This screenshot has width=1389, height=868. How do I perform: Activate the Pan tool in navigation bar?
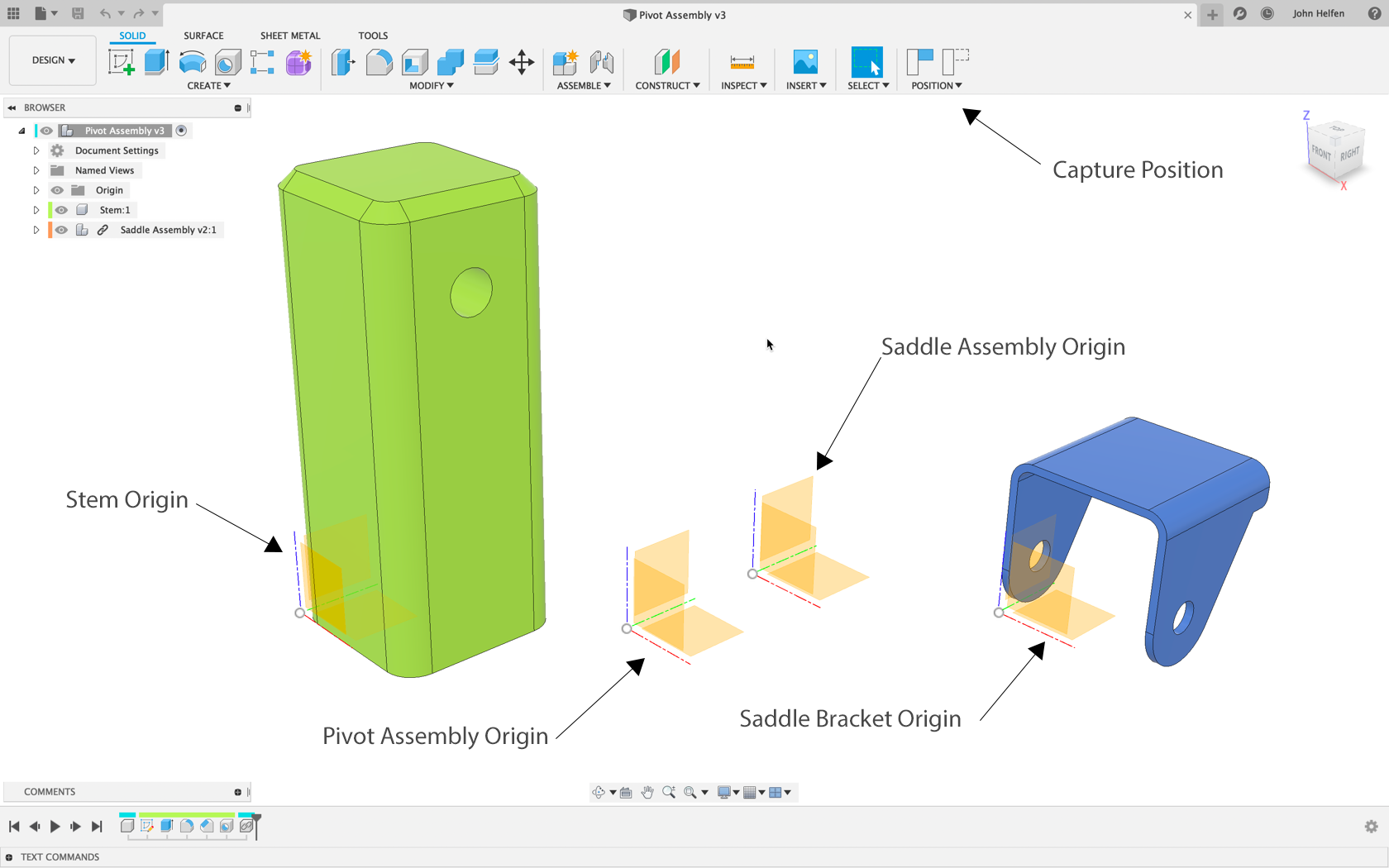coord(647,792)
